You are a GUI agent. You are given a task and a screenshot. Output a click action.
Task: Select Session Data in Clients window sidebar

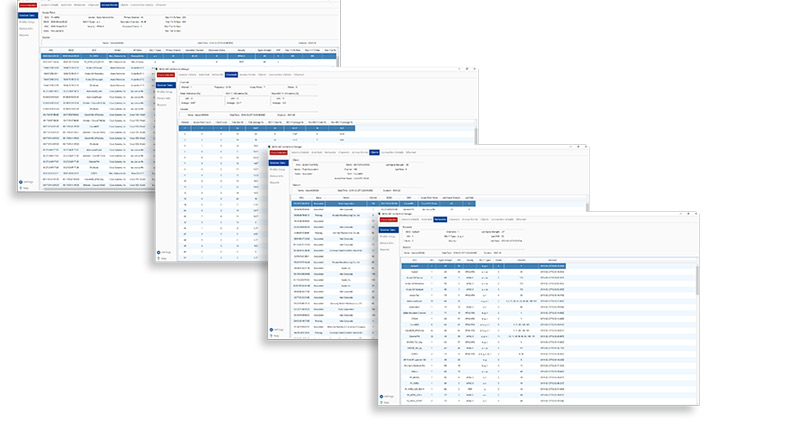click(x=279, y=163)
